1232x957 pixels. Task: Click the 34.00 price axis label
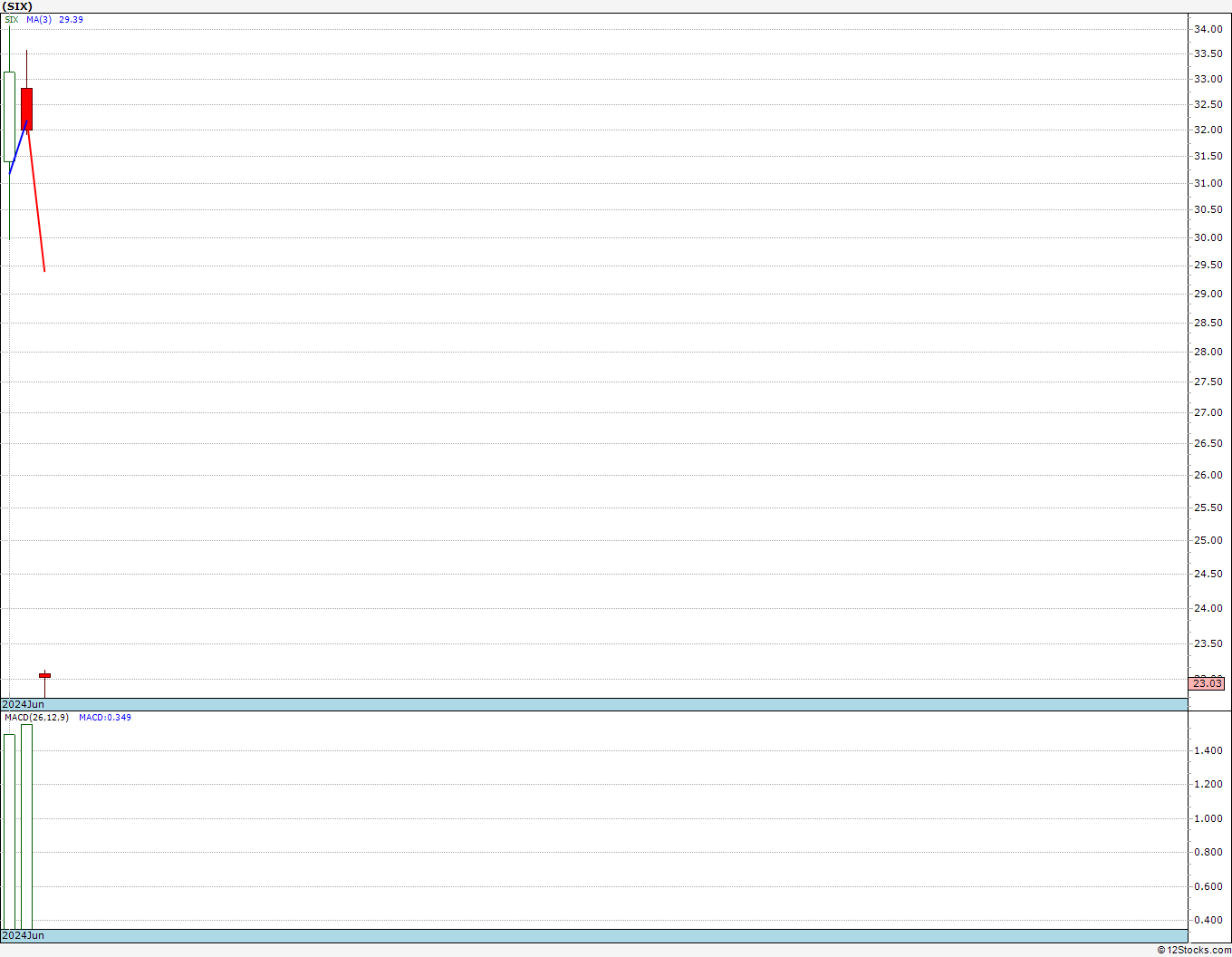(1208, 29)
